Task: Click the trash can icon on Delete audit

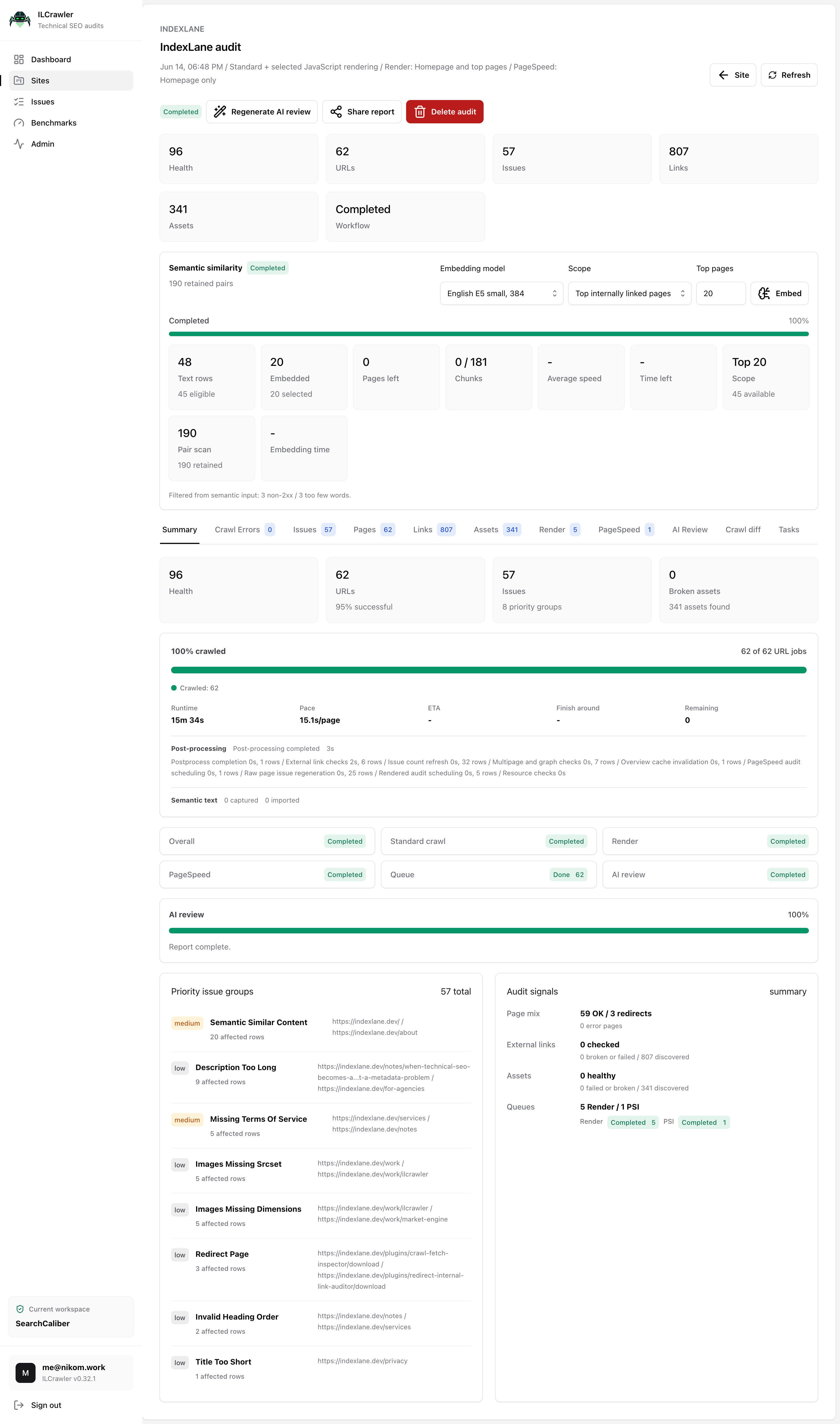Action: coord(419,112)
